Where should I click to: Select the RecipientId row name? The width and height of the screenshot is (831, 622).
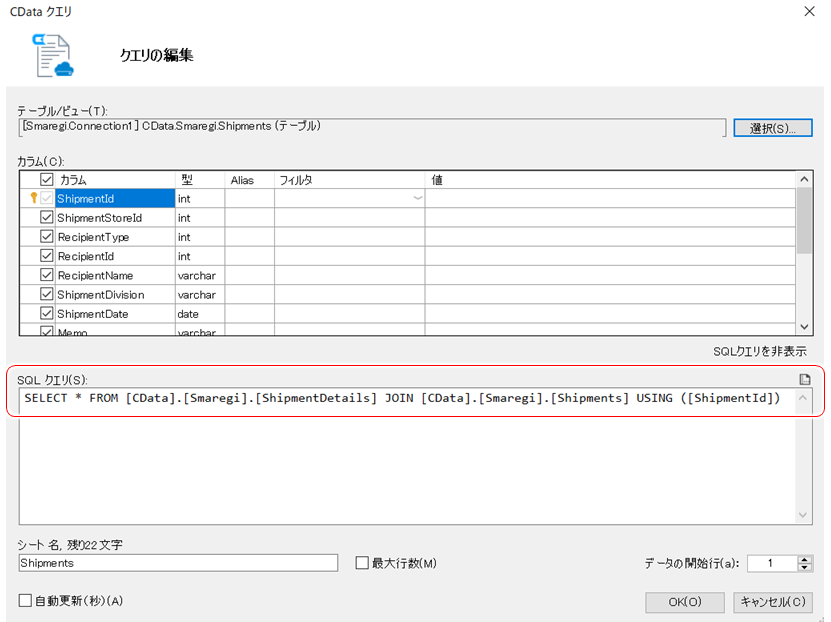[x=115, y=256]
